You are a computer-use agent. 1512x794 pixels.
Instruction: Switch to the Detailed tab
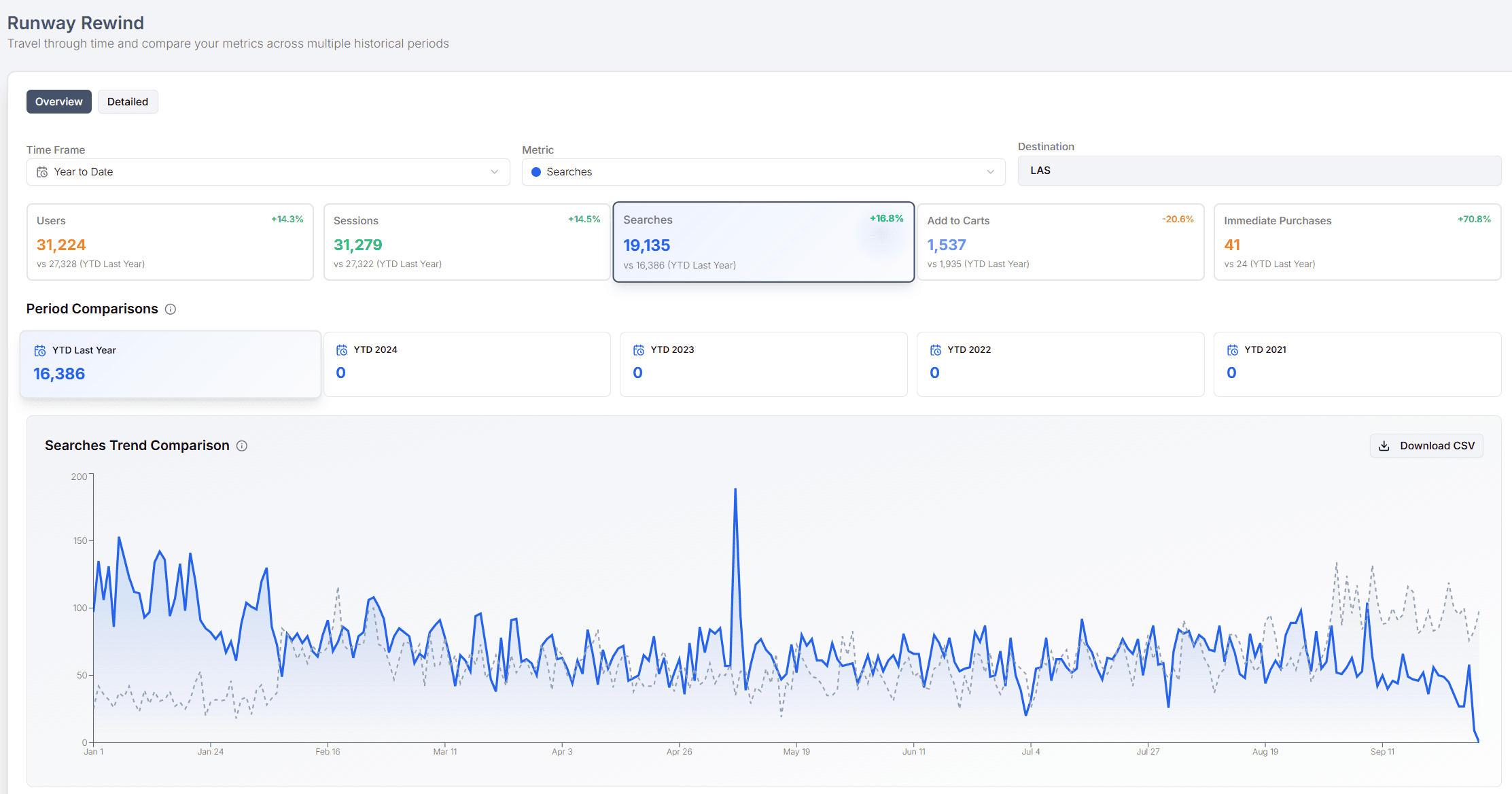[128, 102]
